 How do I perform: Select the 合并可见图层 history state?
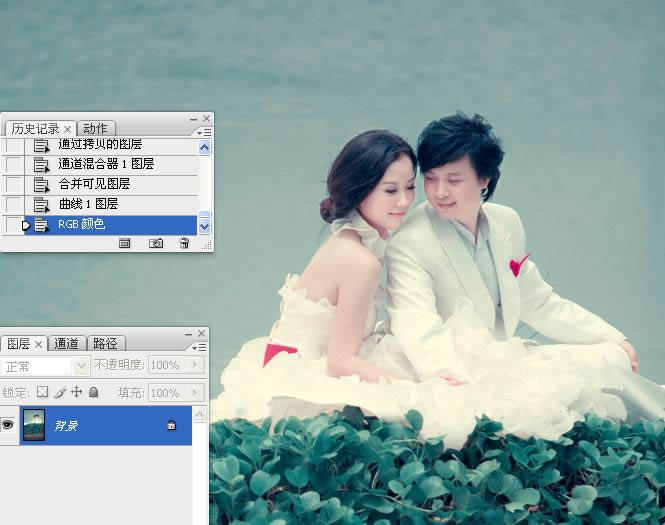[94, 185]
